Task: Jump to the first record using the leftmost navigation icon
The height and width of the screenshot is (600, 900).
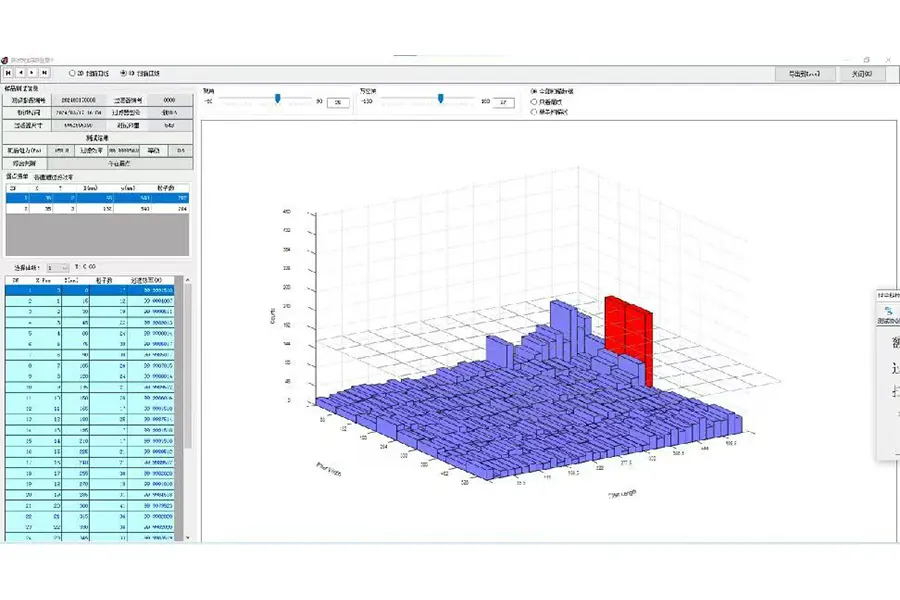Action: [x=9, y=73]
